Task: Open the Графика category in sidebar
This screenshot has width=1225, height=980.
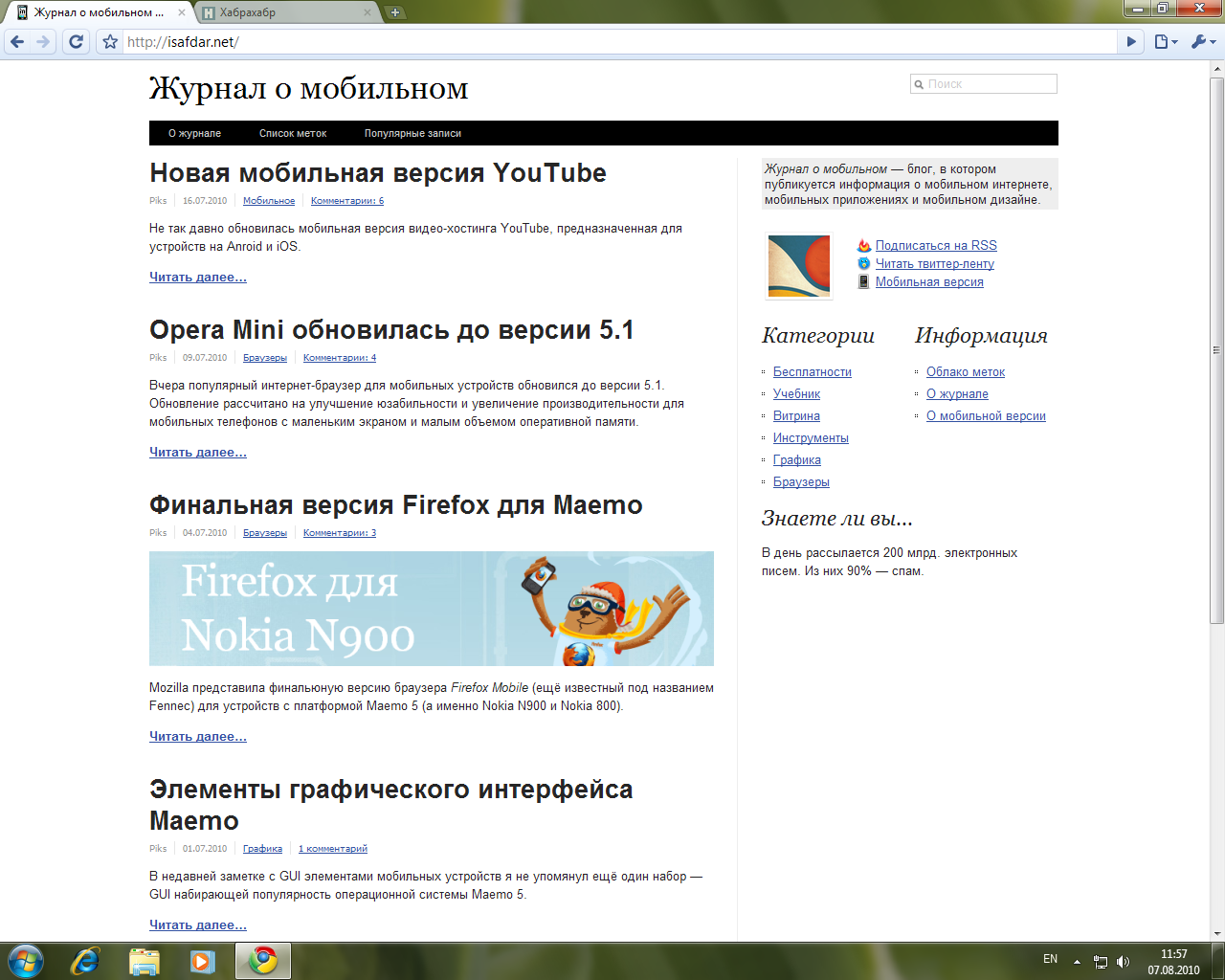Action: point(797,460)
